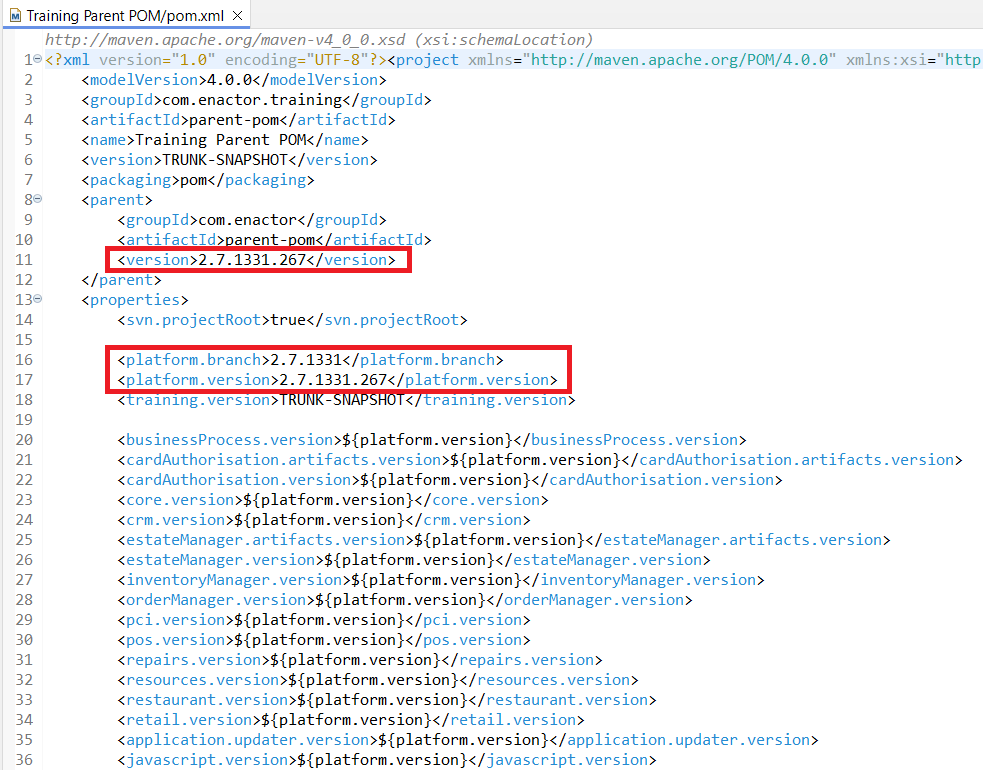
Task: Click core.version property line
Action: tap(332, 500)
